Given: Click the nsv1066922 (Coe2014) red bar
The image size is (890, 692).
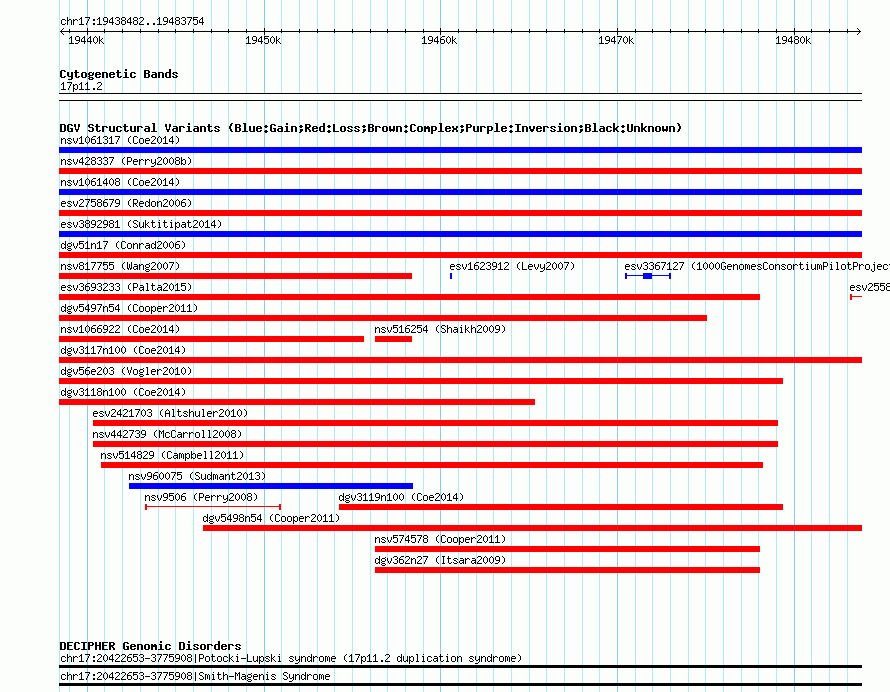Looking at the screenshot, I should [211, 339].
